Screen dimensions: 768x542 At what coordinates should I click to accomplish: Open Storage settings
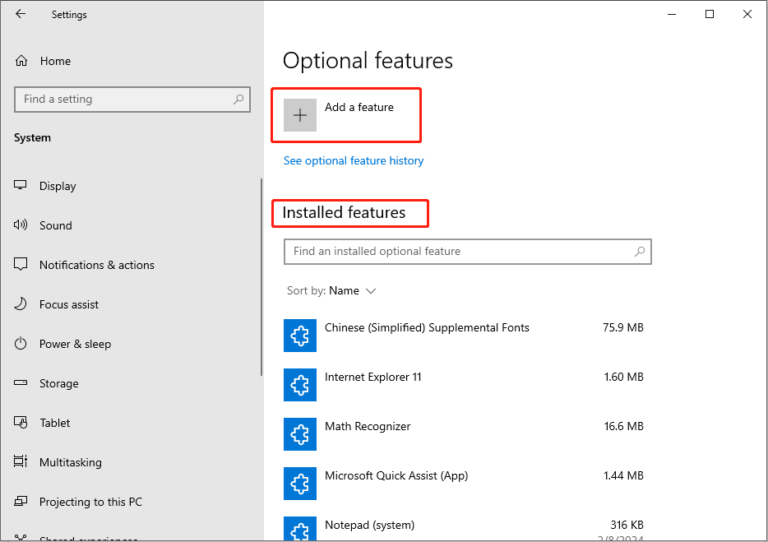(59, 383)
